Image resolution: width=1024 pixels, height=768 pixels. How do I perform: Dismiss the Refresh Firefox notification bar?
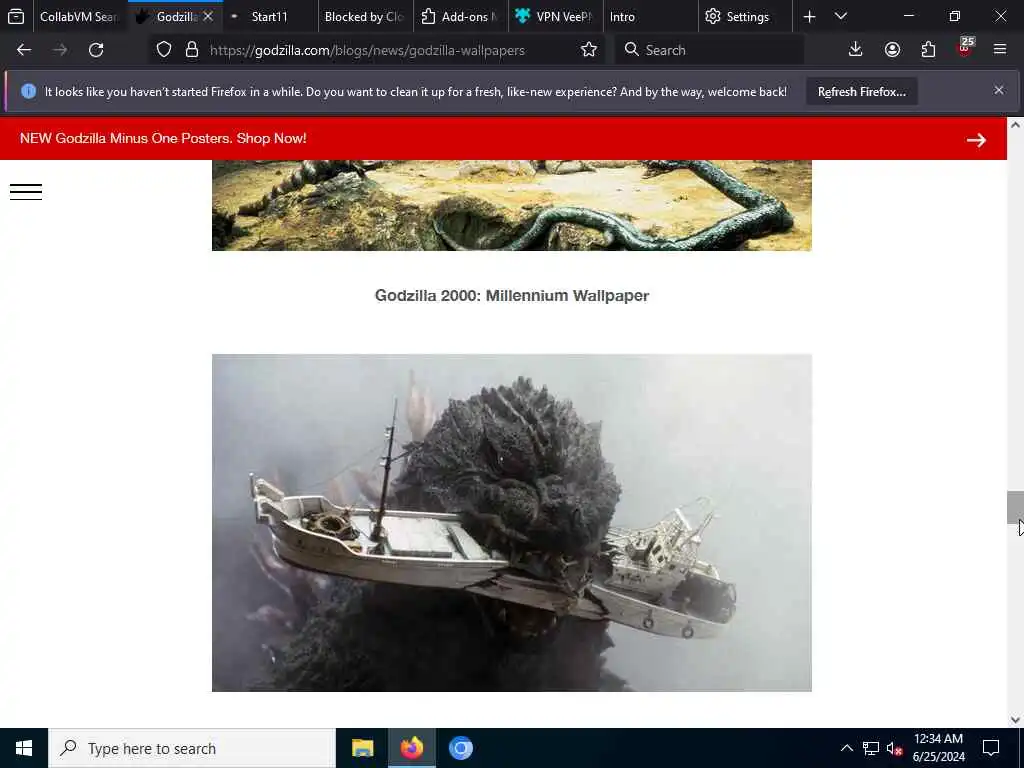coord(999,90)
